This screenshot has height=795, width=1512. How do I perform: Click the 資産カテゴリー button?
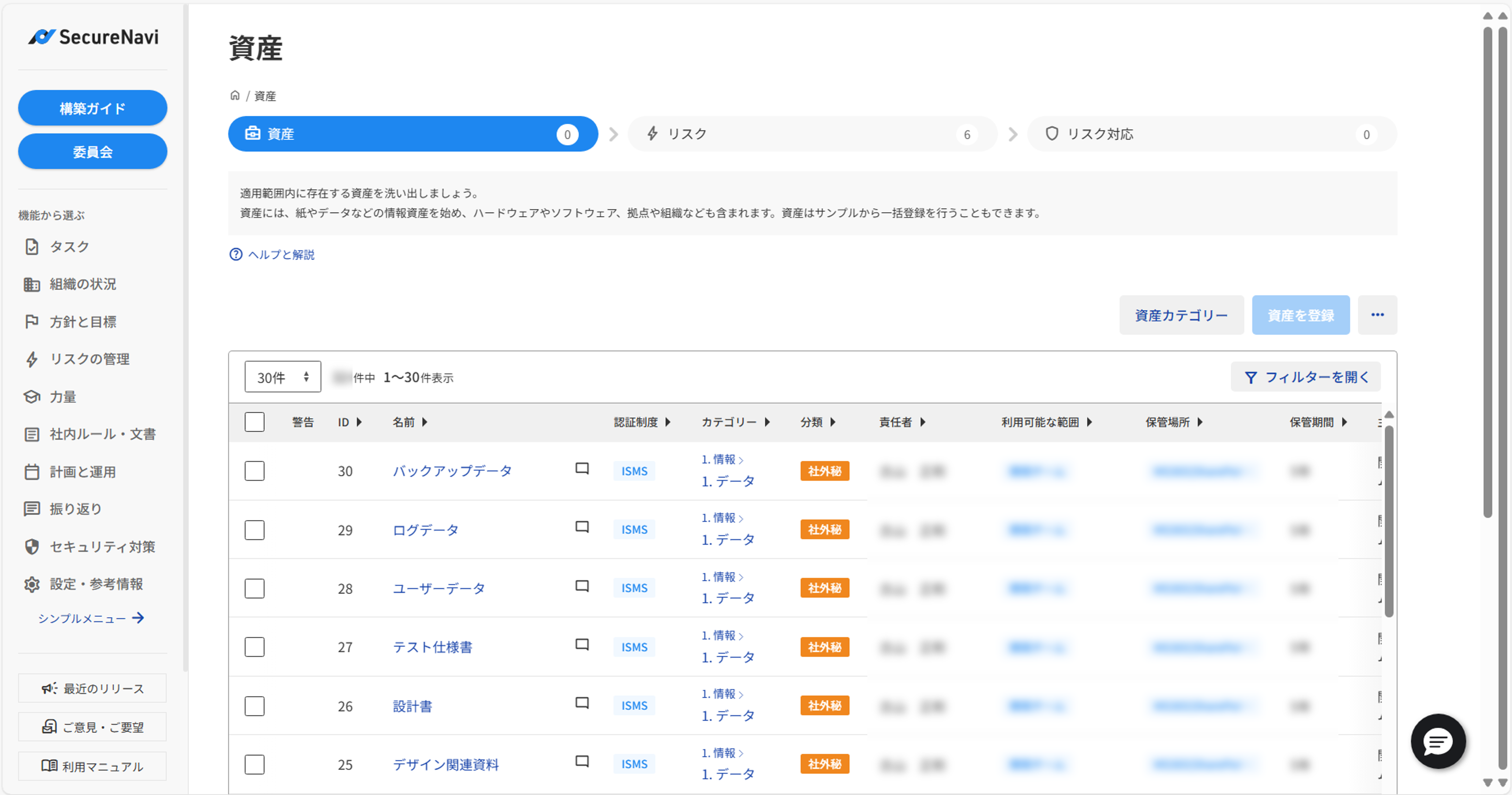pyautogui.click(x=1181, y=315)
